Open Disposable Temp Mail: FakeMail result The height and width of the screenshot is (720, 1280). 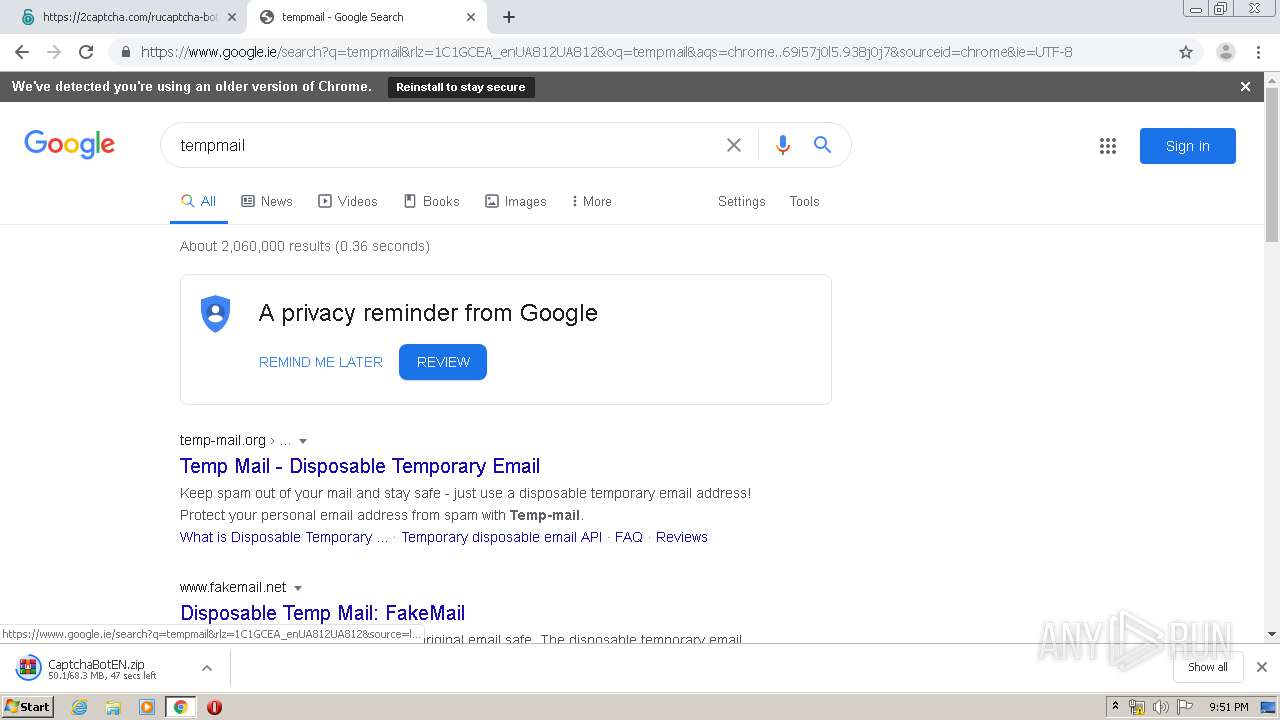pyautogui.click(x=323, y=613)
